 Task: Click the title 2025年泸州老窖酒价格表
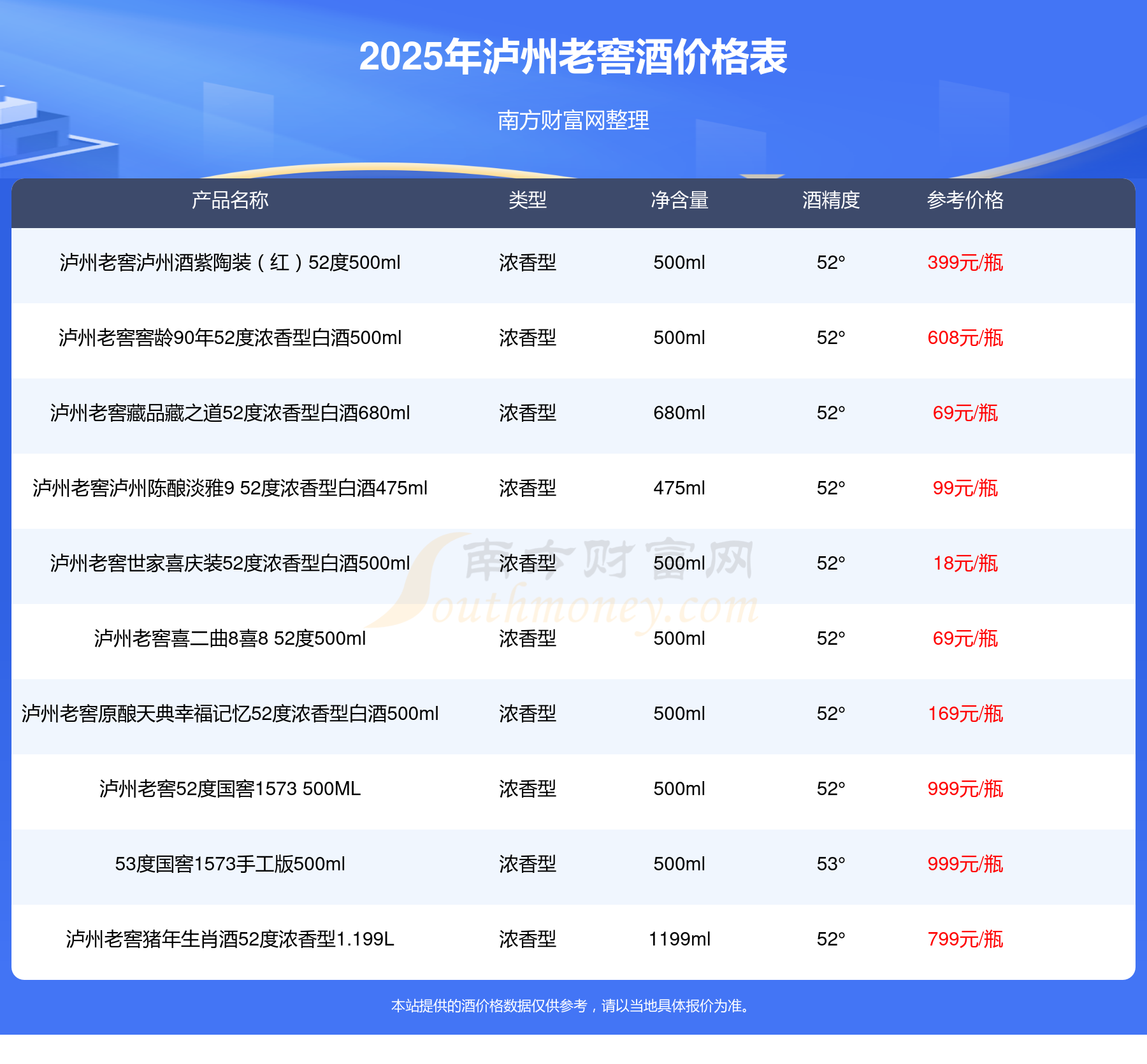(x=573, y=57)
